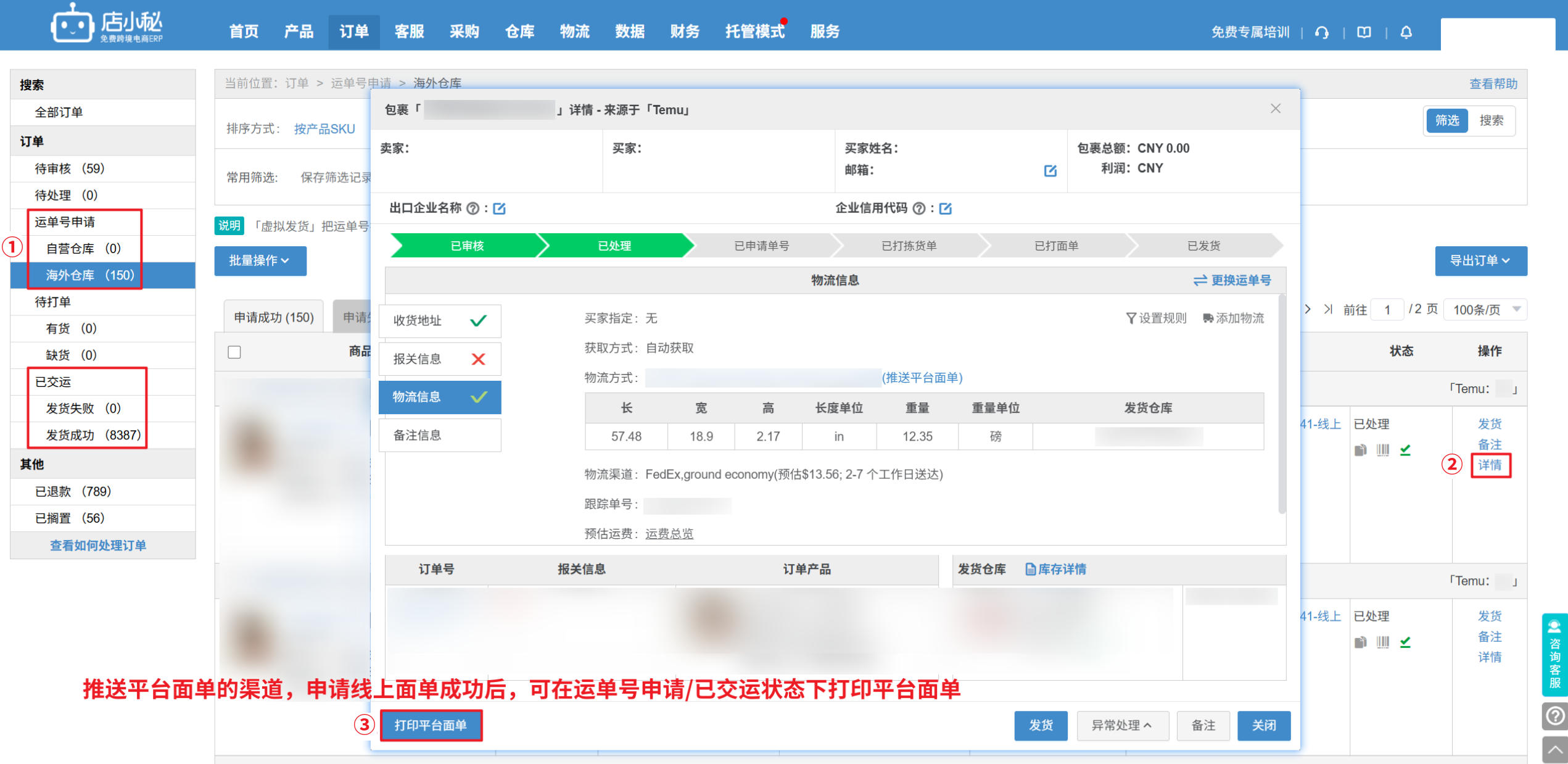The height and width of the screenshot is (764, 1568).
Task: Toggle the select-all orders checkbox
Action: click(x=234, y=352)
